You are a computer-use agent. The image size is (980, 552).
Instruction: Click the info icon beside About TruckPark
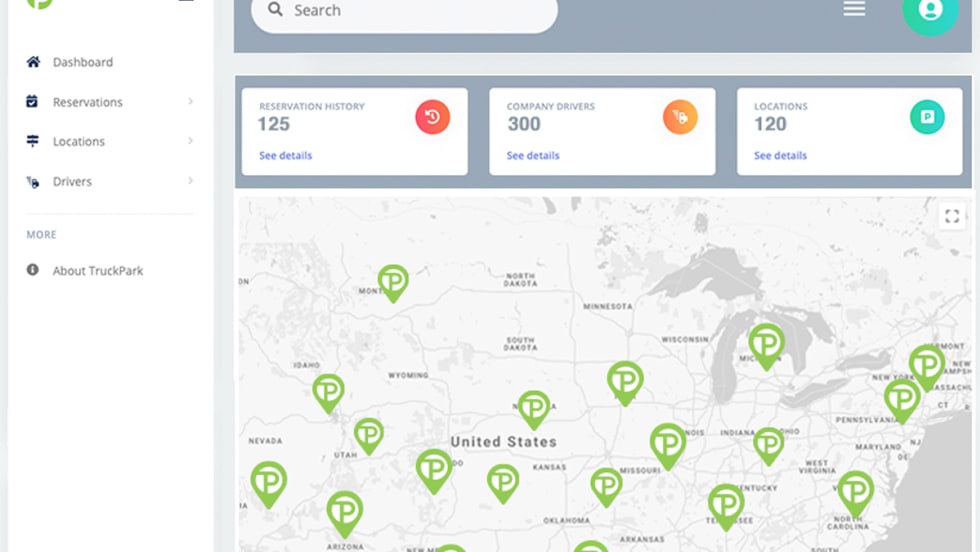click(33, 270)
